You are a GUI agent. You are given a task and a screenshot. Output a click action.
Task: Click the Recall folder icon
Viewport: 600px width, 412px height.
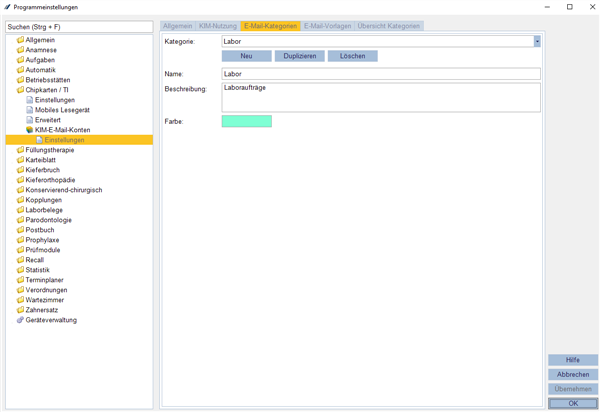[20, 260]
